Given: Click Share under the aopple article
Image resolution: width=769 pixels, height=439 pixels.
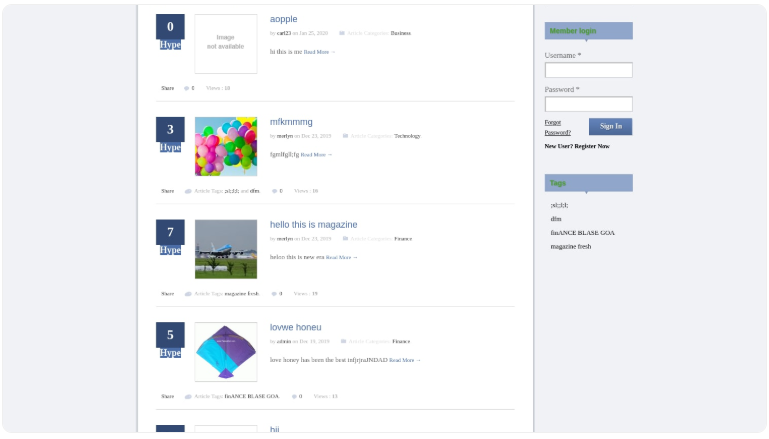Looking at the screenshot, I should [168, 88].
